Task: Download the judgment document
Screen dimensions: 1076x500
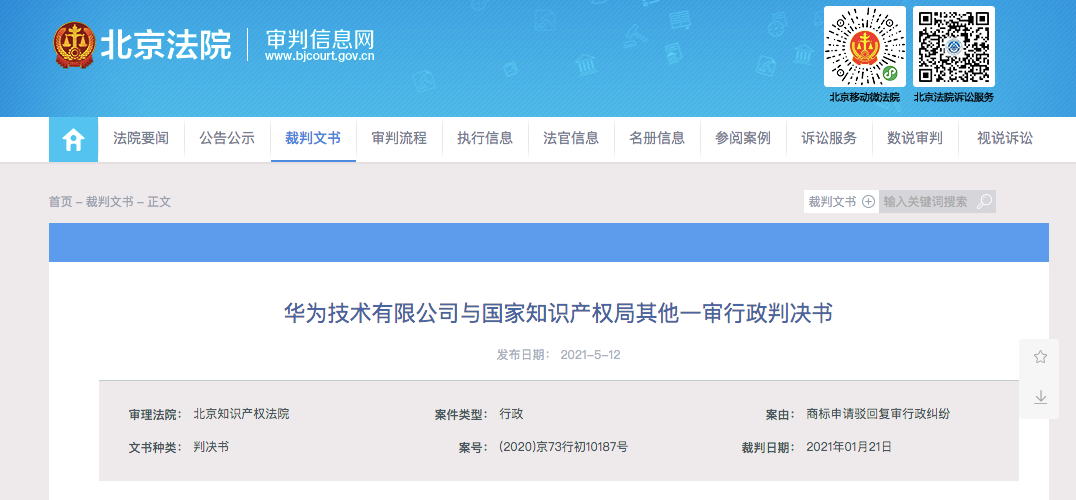Action: tap(1040, 396)
